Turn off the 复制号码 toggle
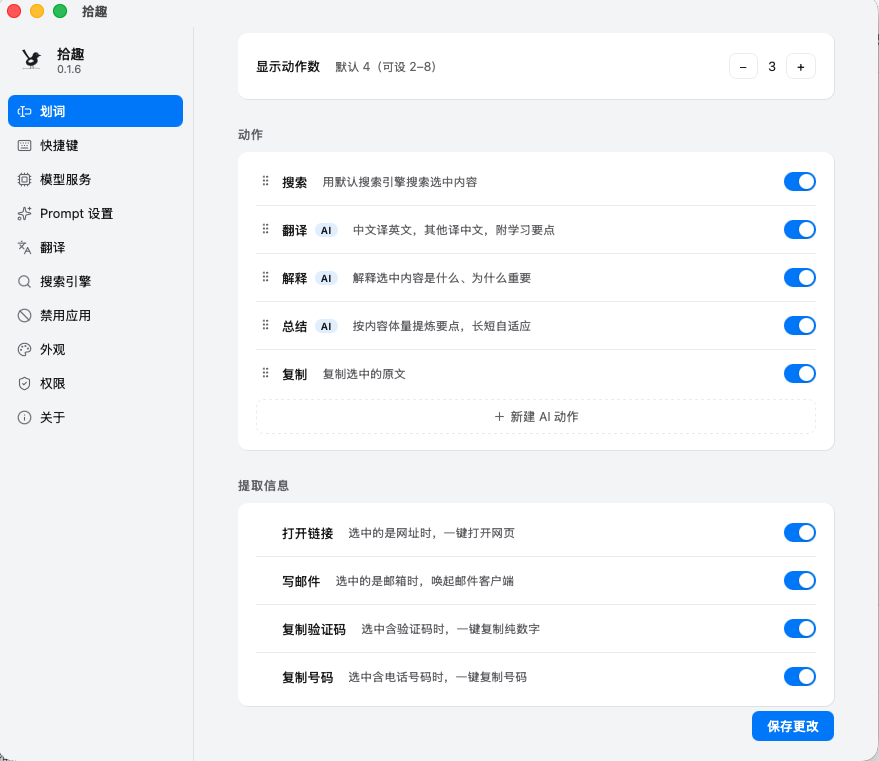 click(x=799, y=676)
